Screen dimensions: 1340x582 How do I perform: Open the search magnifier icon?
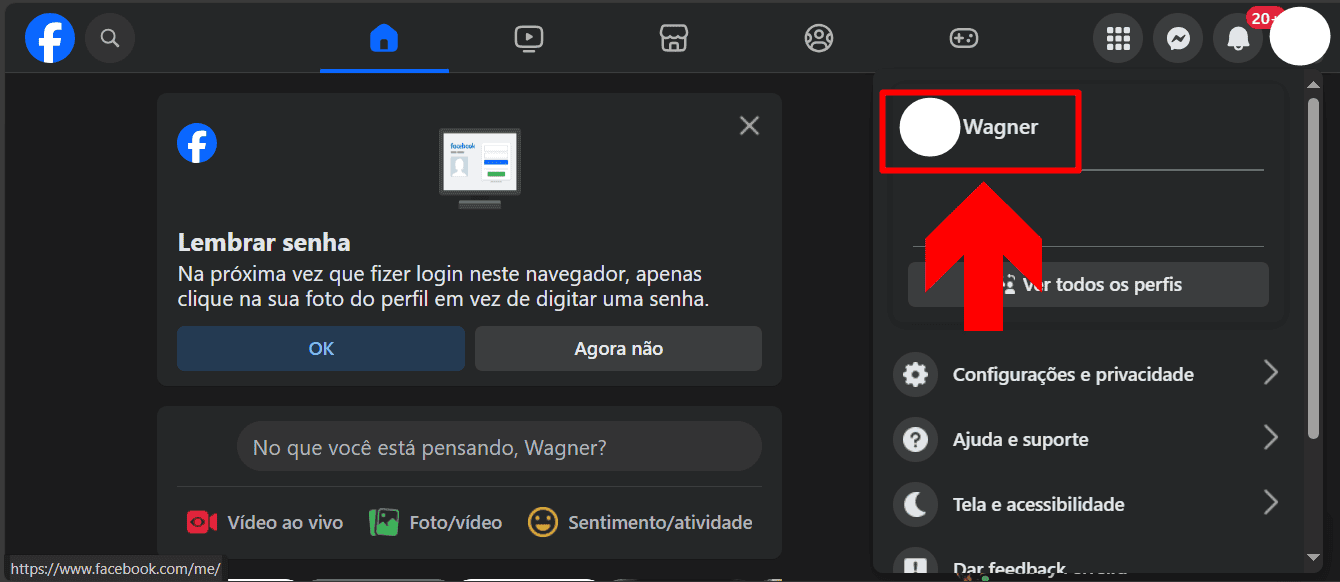pos(110,39)
